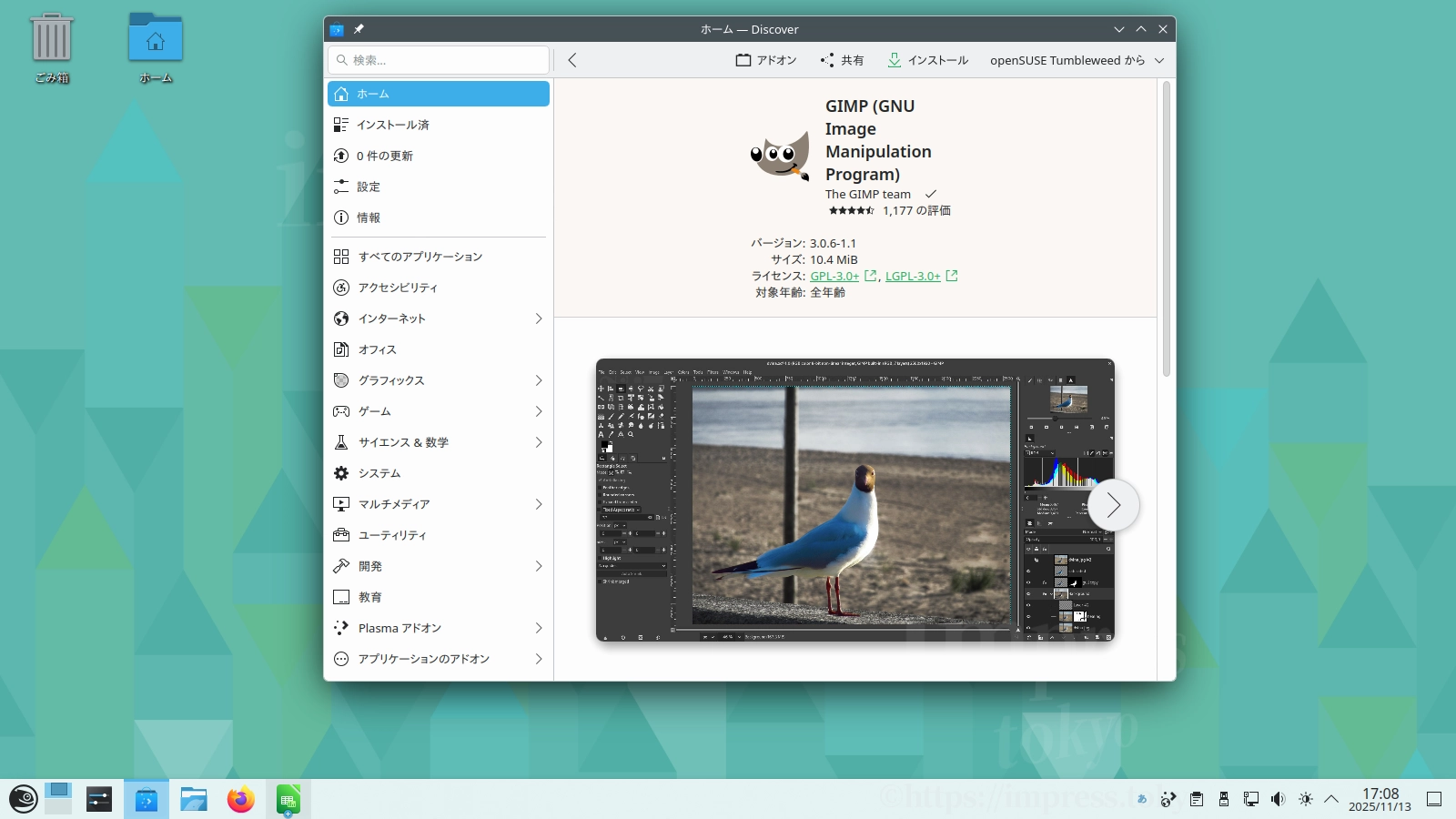Screen dimensions: 1456x819
Task: Show next screenshot with arrow button
Action: click(x=1114, y=505)
